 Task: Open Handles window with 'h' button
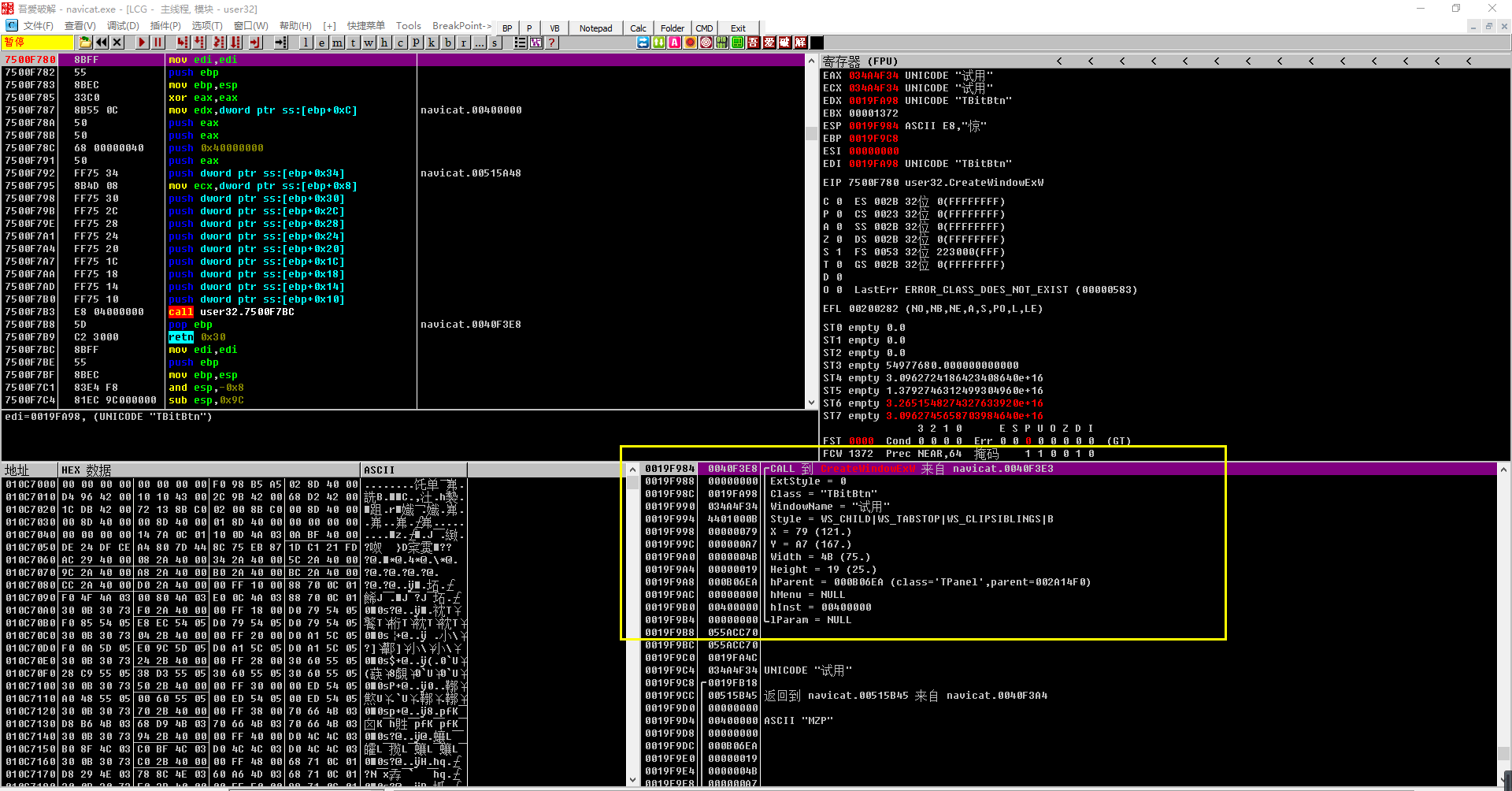click(384, 43)
